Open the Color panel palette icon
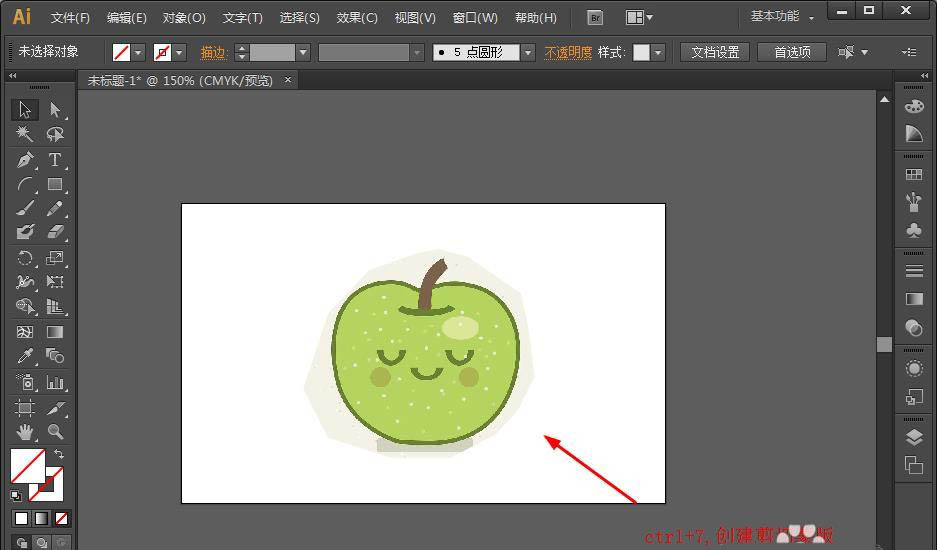Screen dimensions: 937x550 (x=914, y=106)
